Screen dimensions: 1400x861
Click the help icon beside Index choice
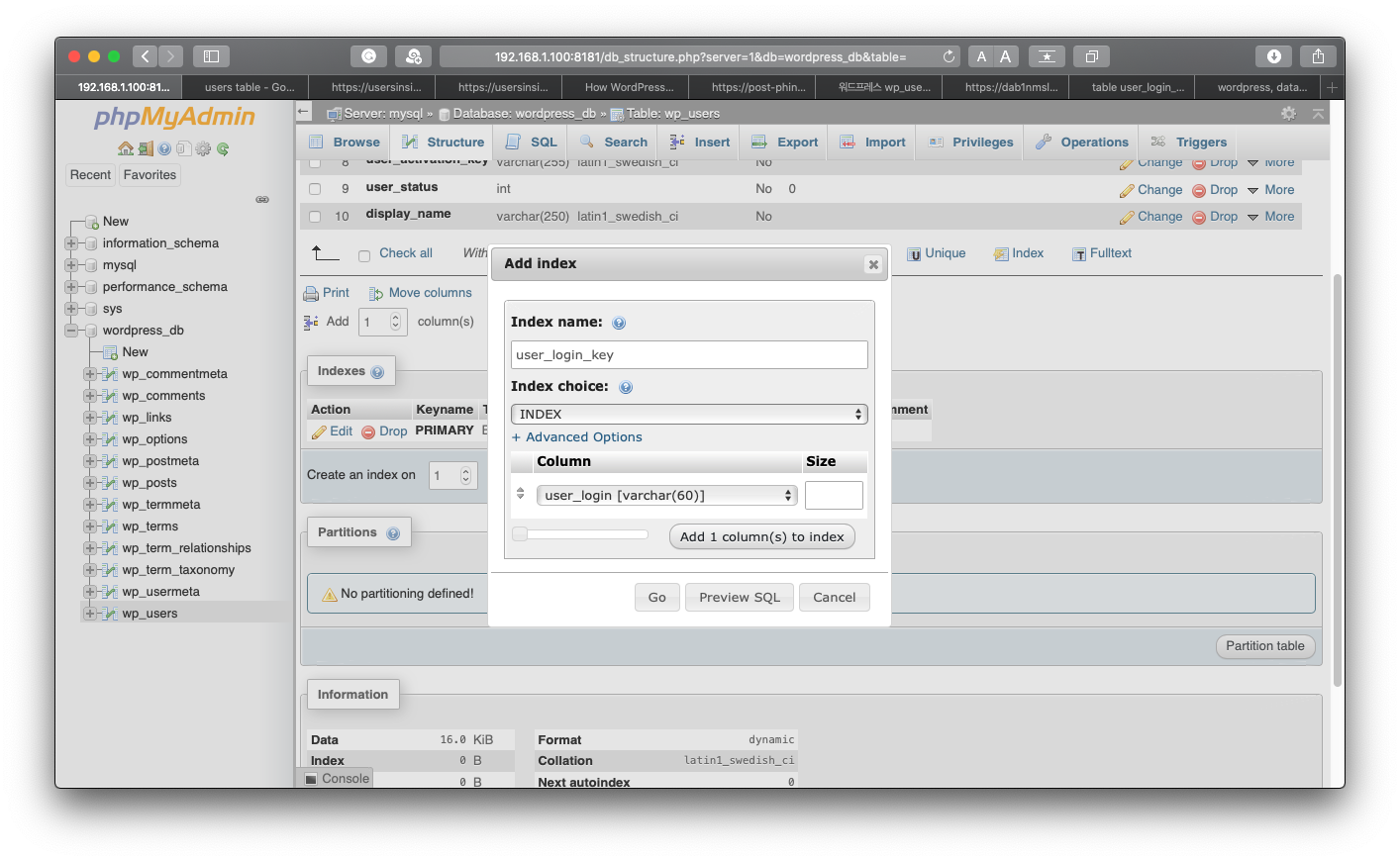coord(626,387)
